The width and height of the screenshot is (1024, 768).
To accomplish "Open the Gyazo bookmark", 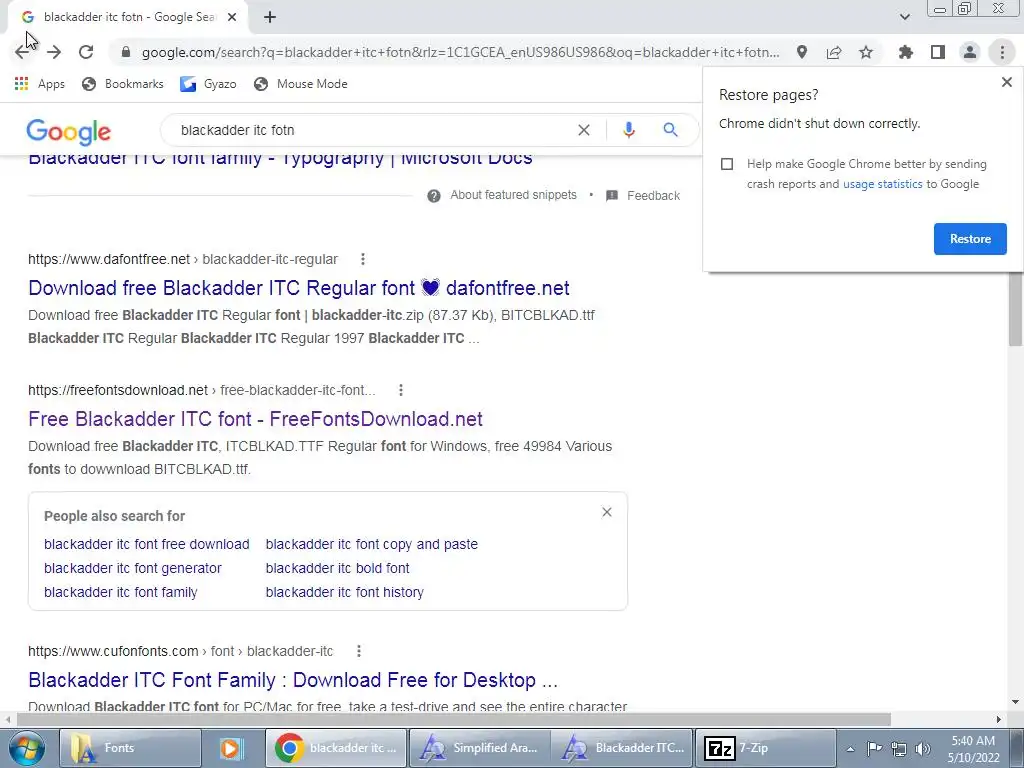I will [208, 84].
